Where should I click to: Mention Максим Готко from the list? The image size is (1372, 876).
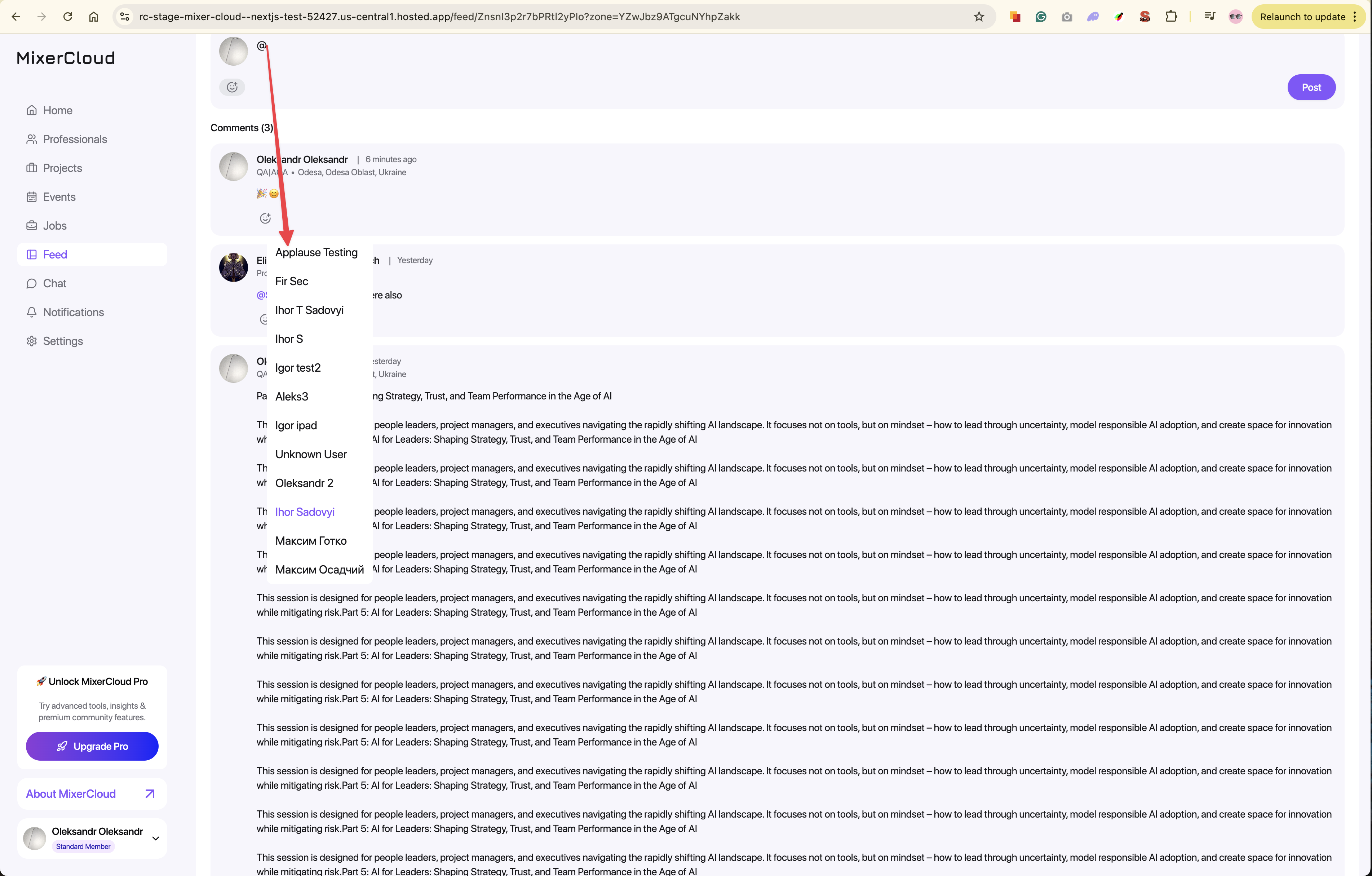coord(310,541)
